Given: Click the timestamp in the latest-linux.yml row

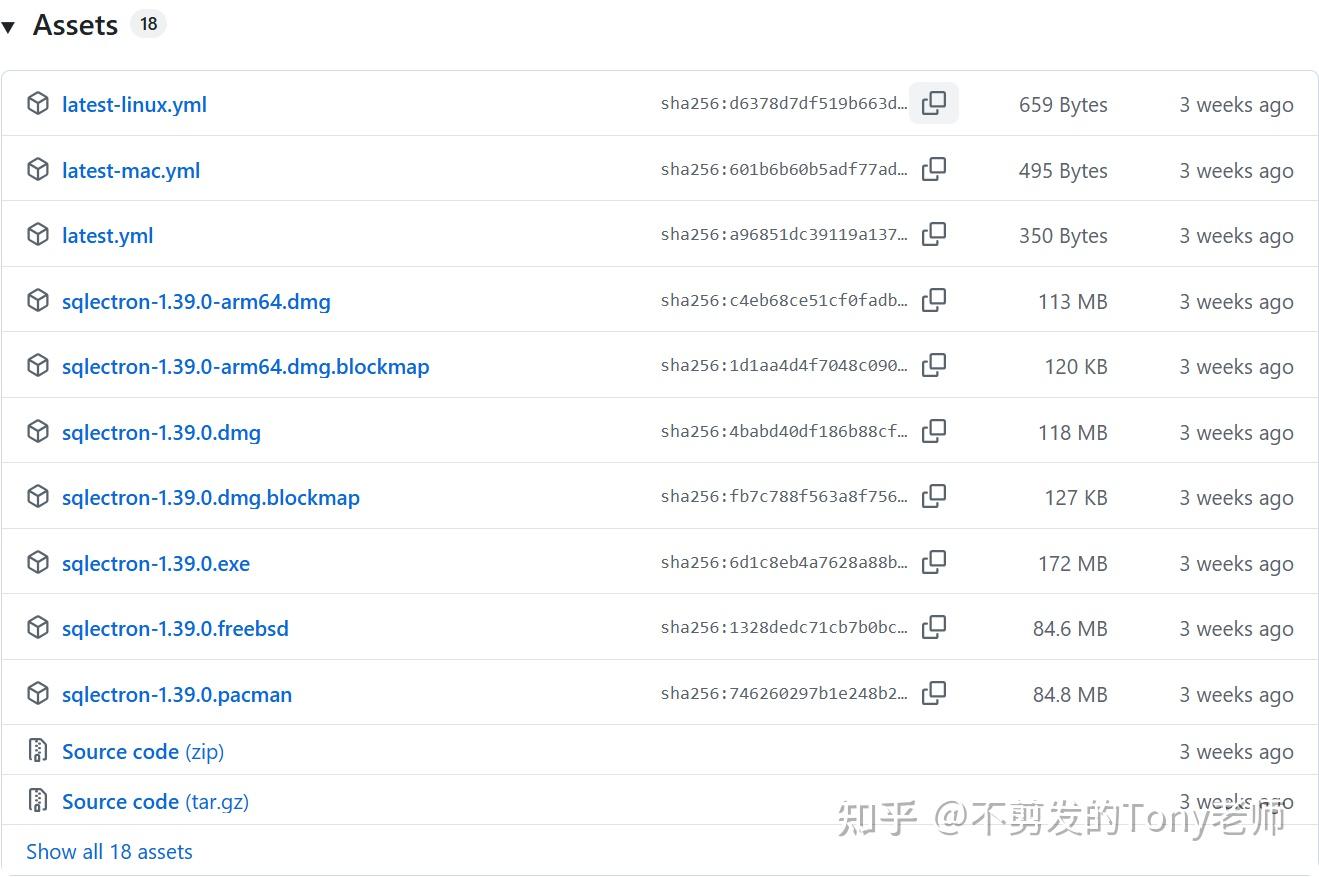Looking at the screenshot, I should point(1236,105).
